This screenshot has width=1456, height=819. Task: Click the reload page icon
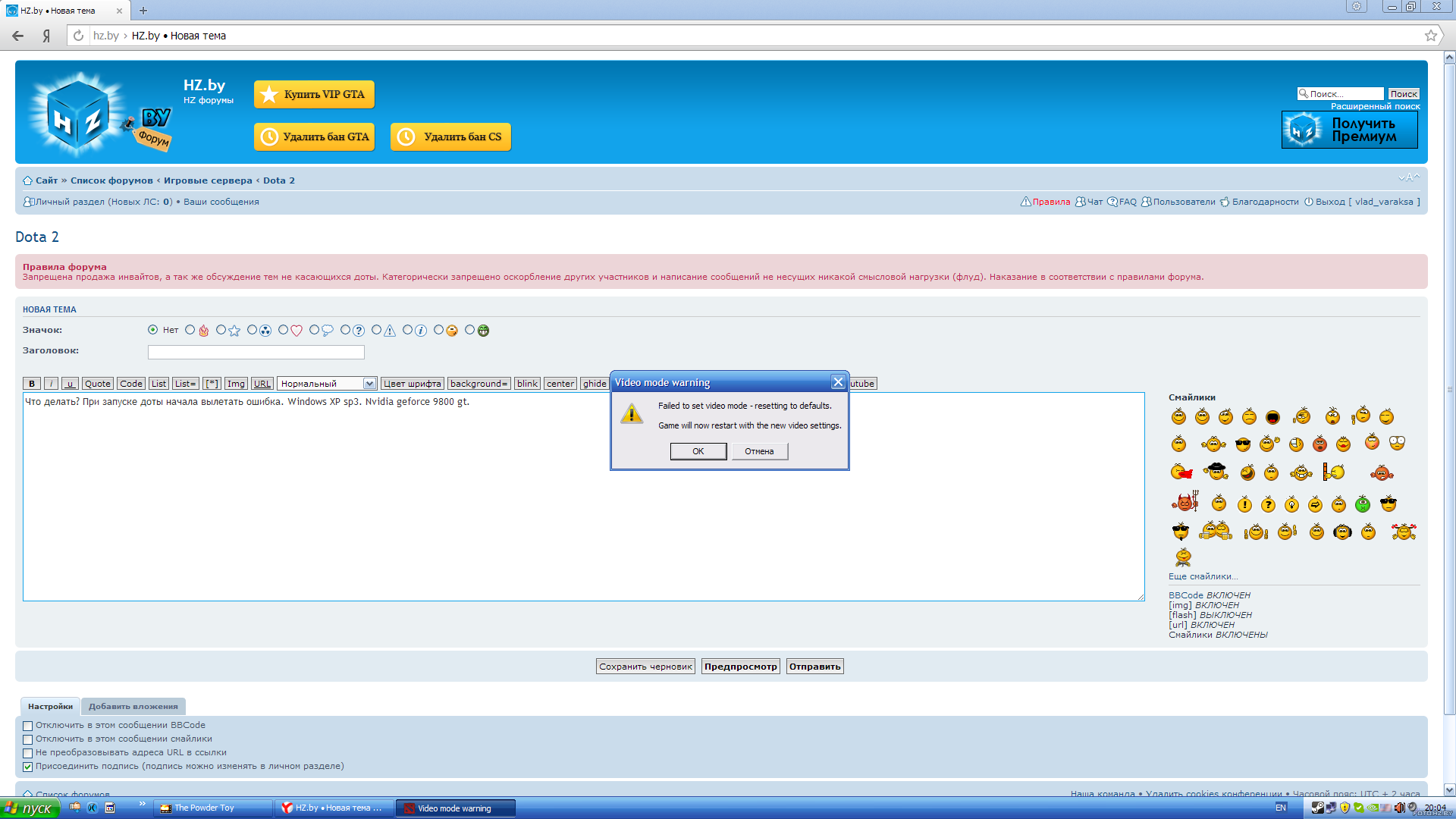tap(78, 36)
